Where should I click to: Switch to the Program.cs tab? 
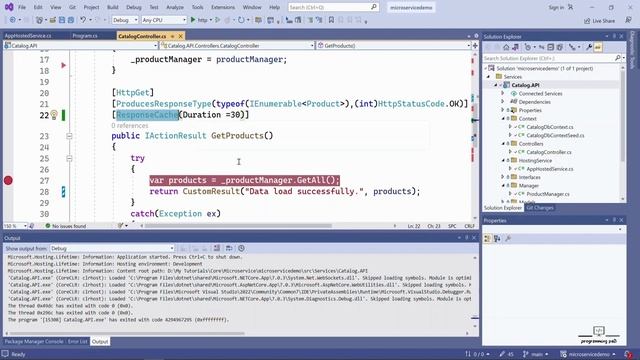coord(85,36)
